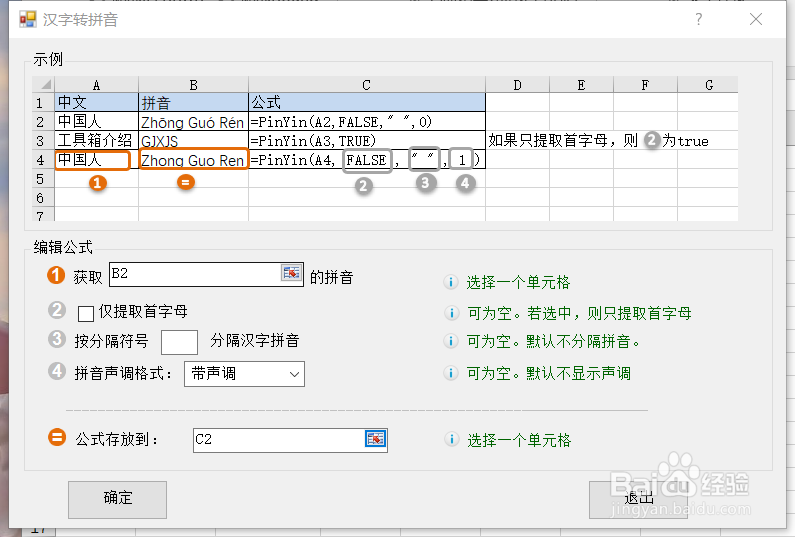795x537 pixels.
Task: Click the range picker icon in 公式存放到 field
Action: click(375, 439)
